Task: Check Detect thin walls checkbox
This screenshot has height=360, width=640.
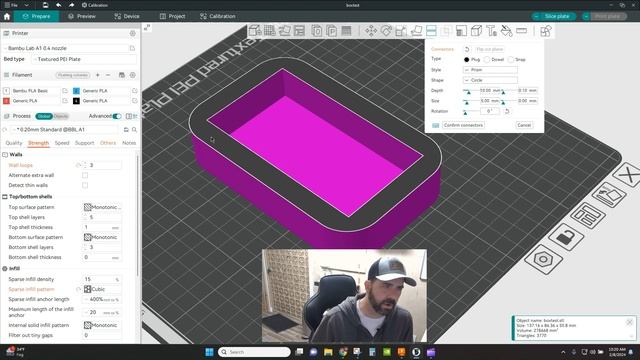Action: click(x=85, y=185)
